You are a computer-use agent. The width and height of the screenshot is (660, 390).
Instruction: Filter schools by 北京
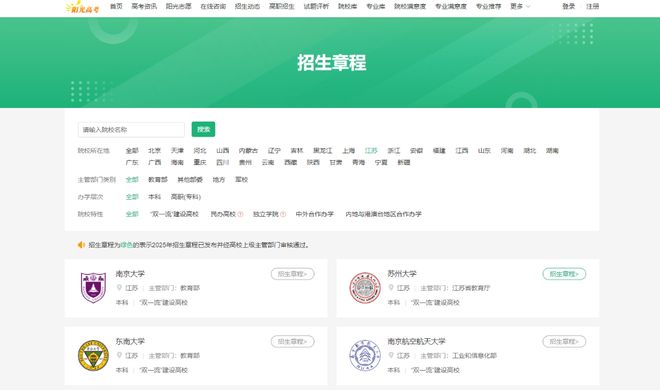point(154,151)
